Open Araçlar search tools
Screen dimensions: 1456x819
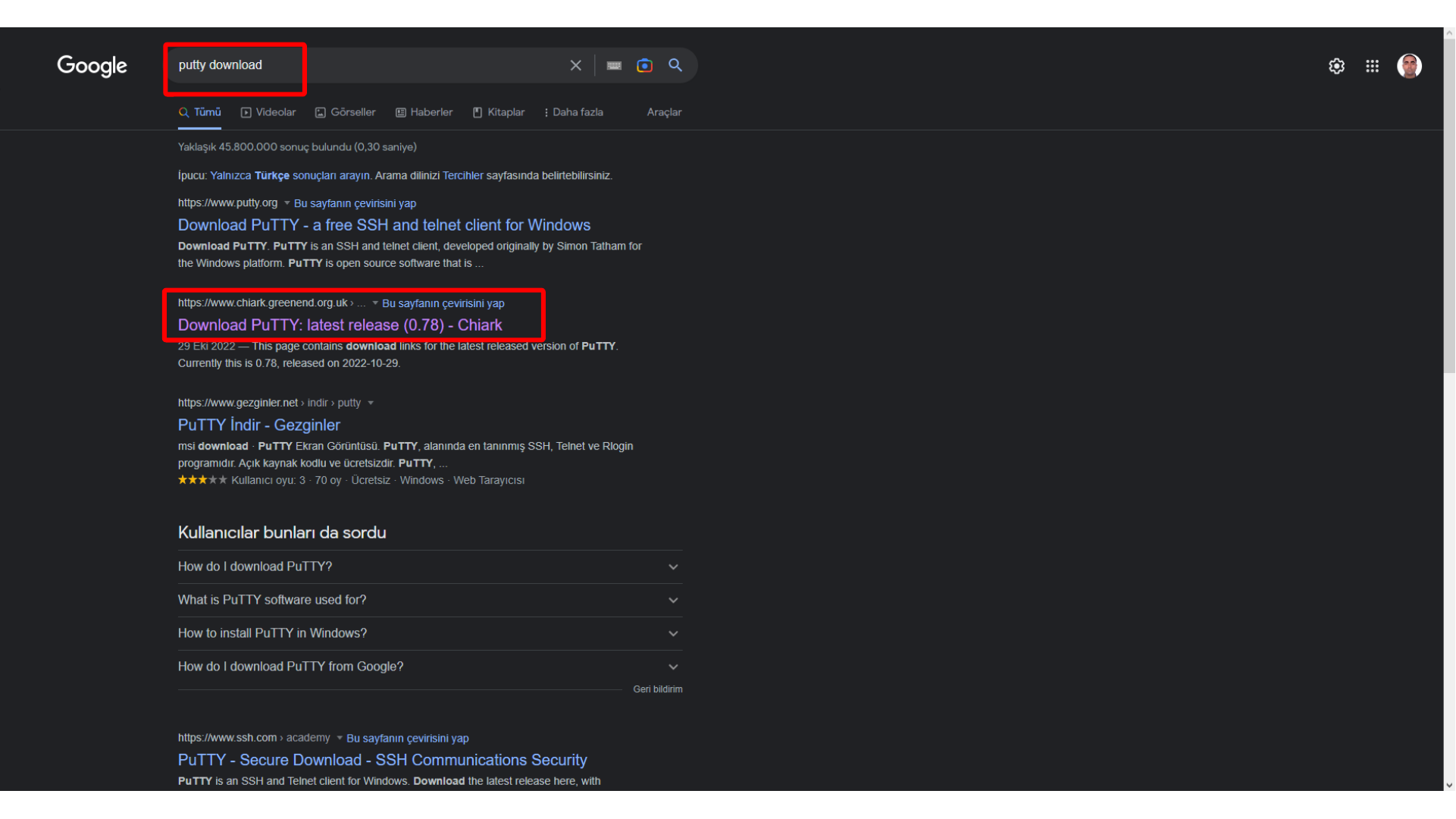(664, 112)
